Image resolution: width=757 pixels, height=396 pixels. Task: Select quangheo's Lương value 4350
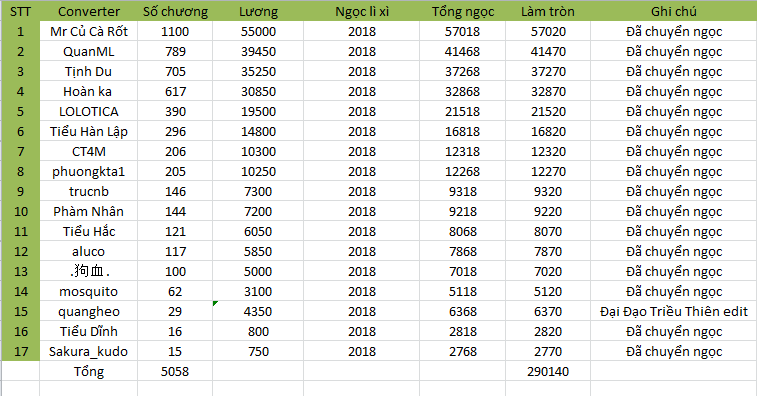tap(258, 311)
